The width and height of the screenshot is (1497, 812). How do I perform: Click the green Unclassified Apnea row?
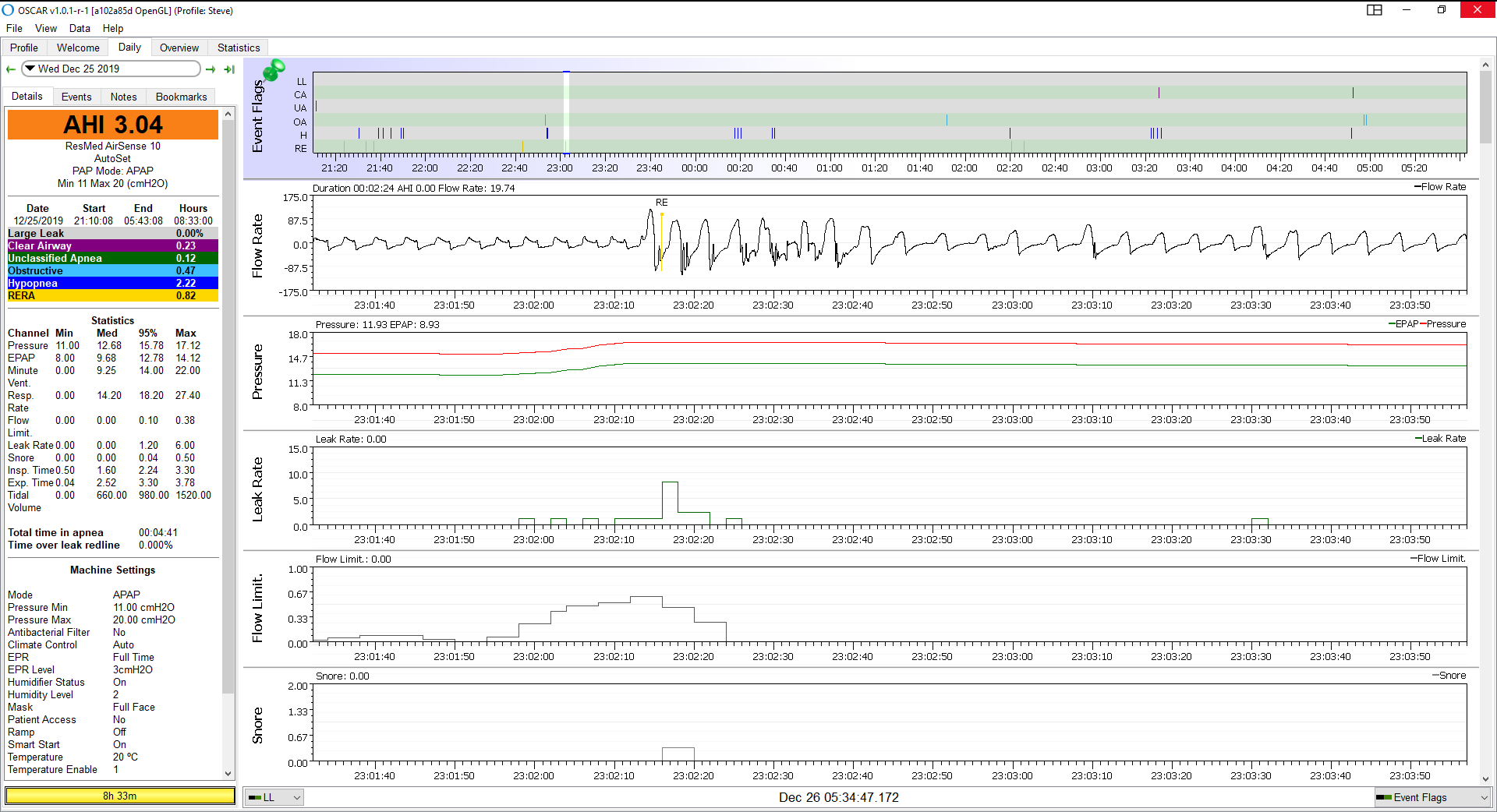pyautogui.click(x=113, y=258)
